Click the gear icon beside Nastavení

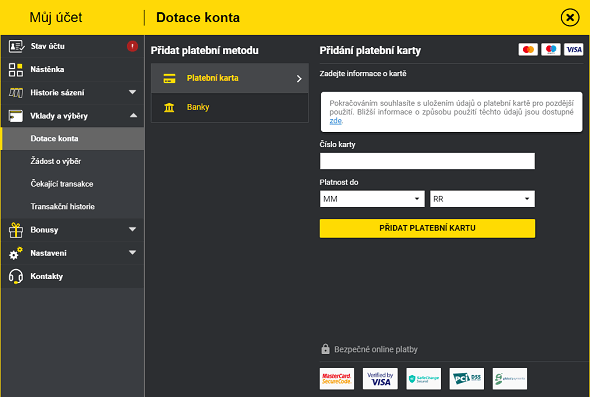point(16,253)
